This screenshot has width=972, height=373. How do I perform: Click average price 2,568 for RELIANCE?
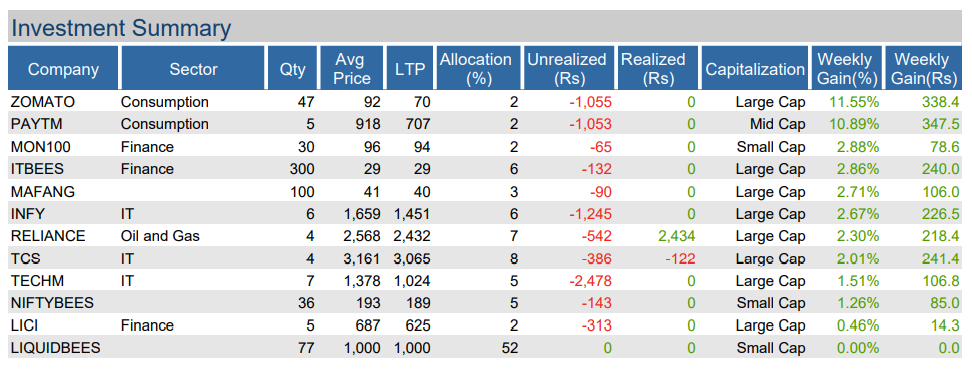tap(361, 236)
